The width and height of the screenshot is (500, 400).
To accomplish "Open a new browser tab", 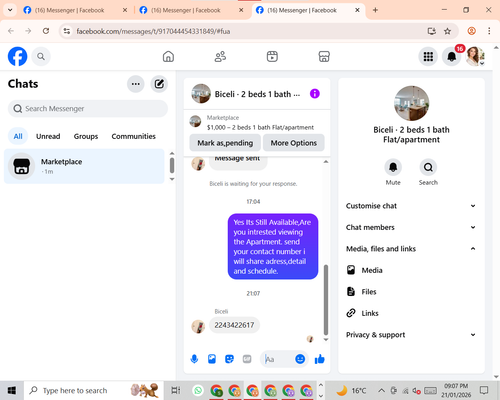I will (x=375, y=10).
